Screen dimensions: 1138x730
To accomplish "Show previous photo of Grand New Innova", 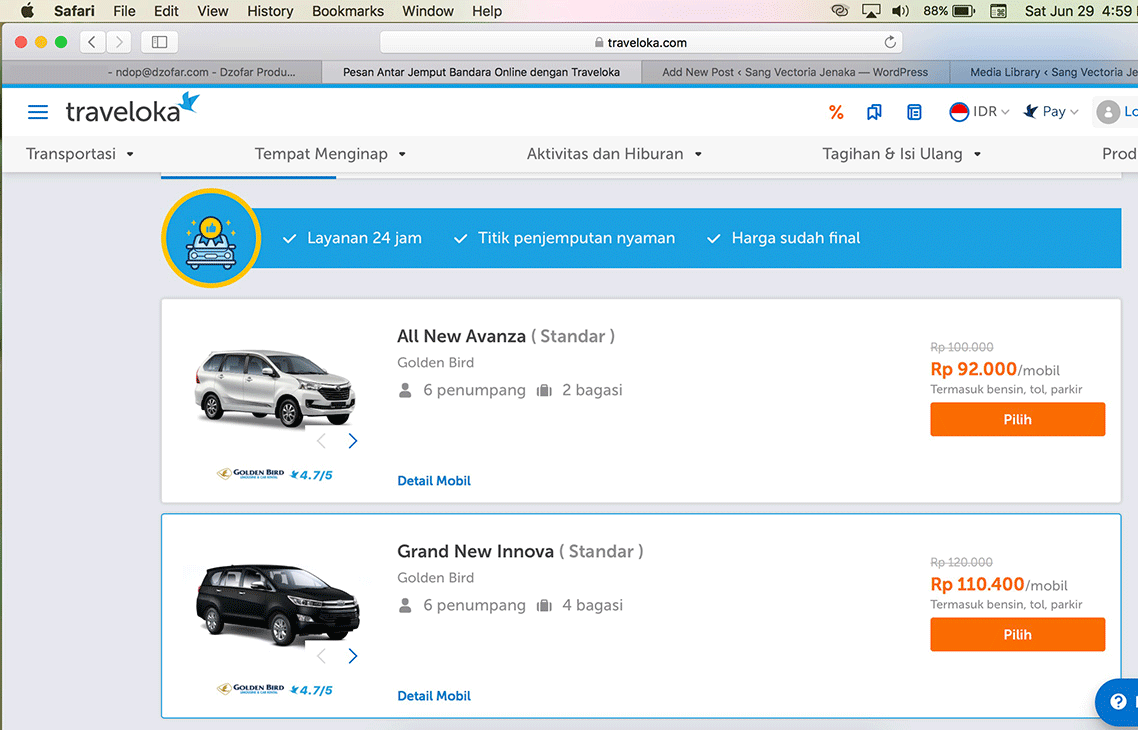I will point(322,656).
